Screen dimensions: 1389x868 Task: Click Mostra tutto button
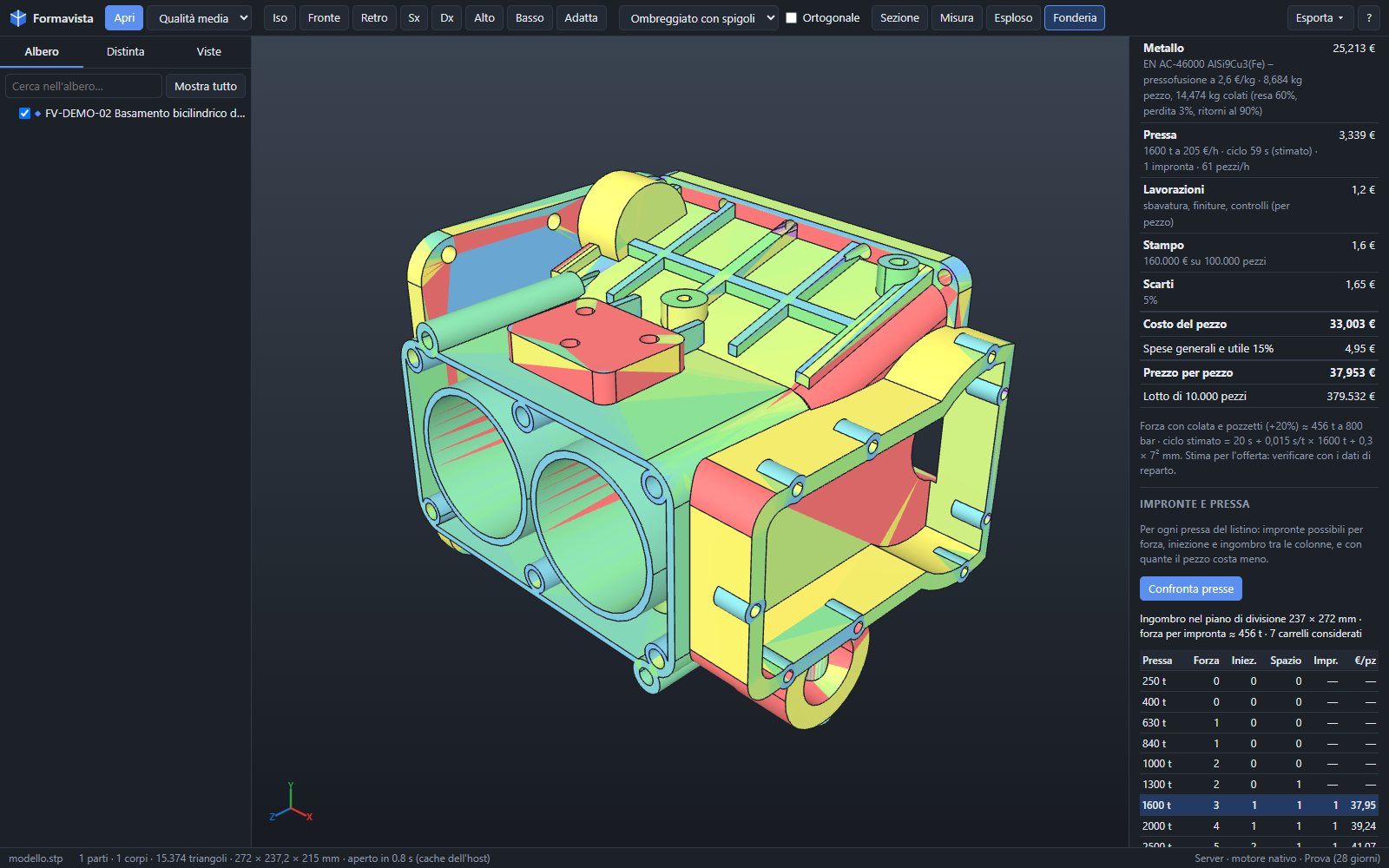(x=206, y=86)
